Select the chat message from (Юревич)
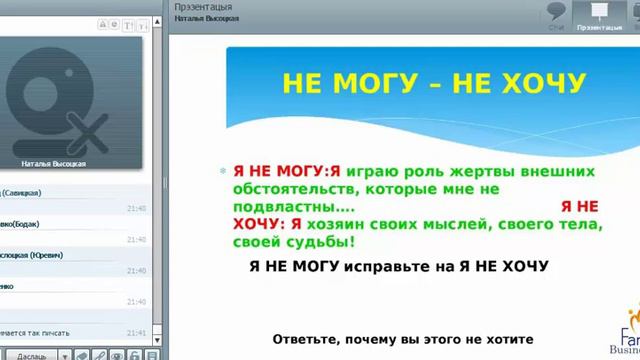 75,262
